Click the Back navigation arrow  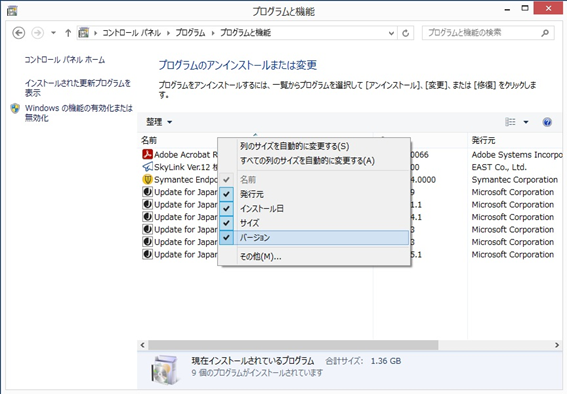18,33
